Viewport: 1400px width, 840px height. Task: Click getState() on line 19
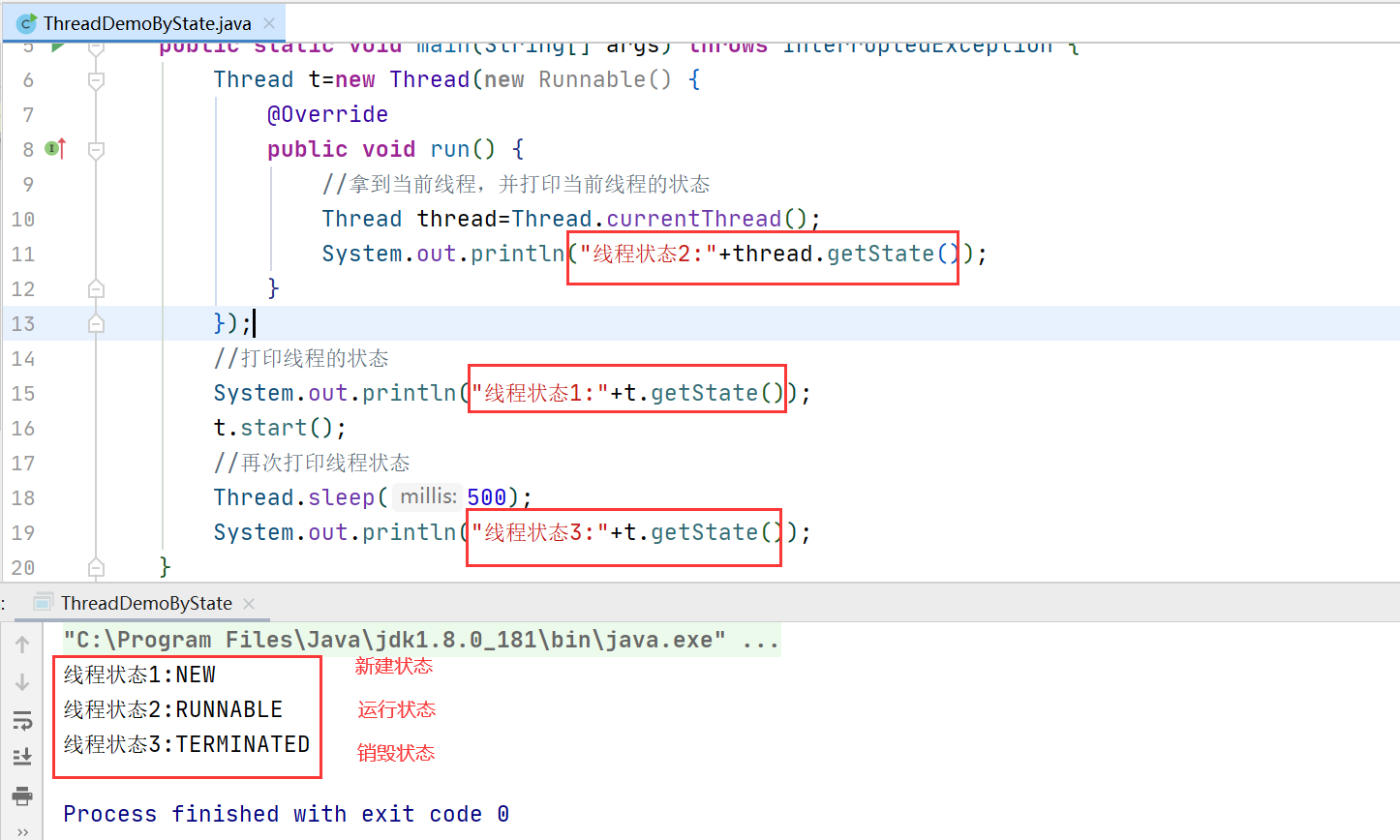coord(716,532)
